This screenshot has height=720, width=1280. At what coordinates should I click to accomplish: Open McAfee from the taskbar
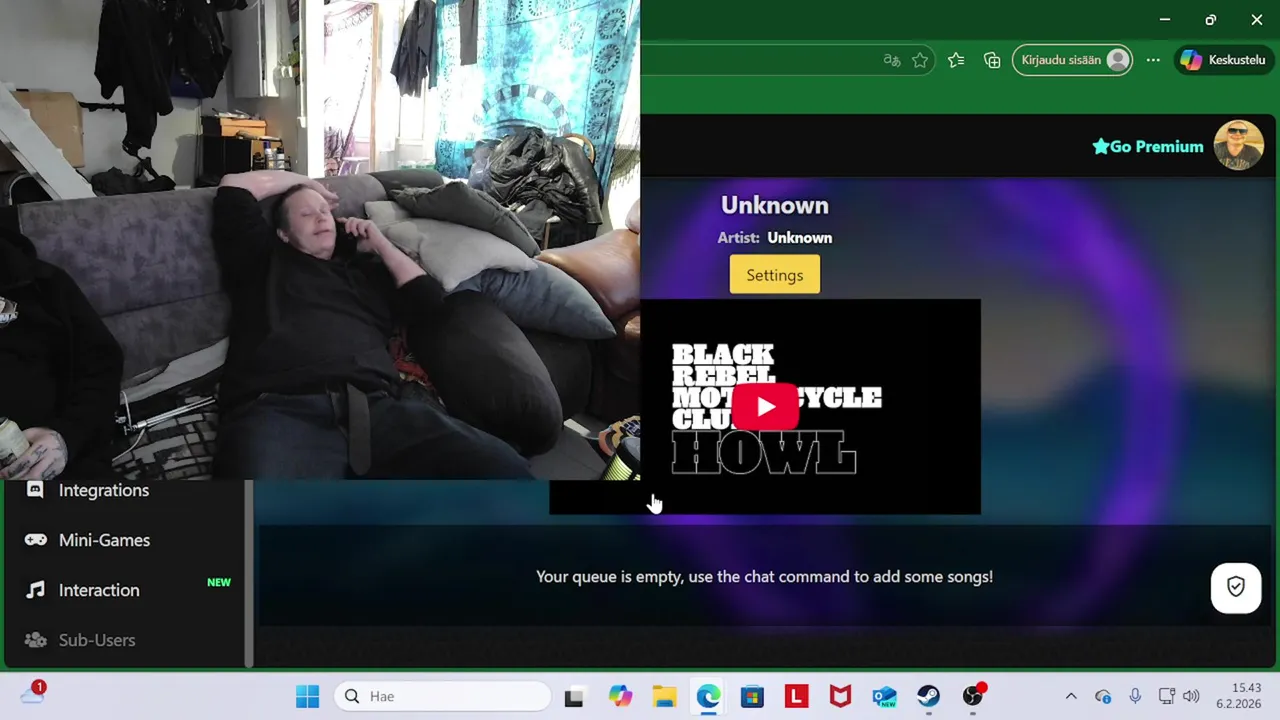point(840,696)
